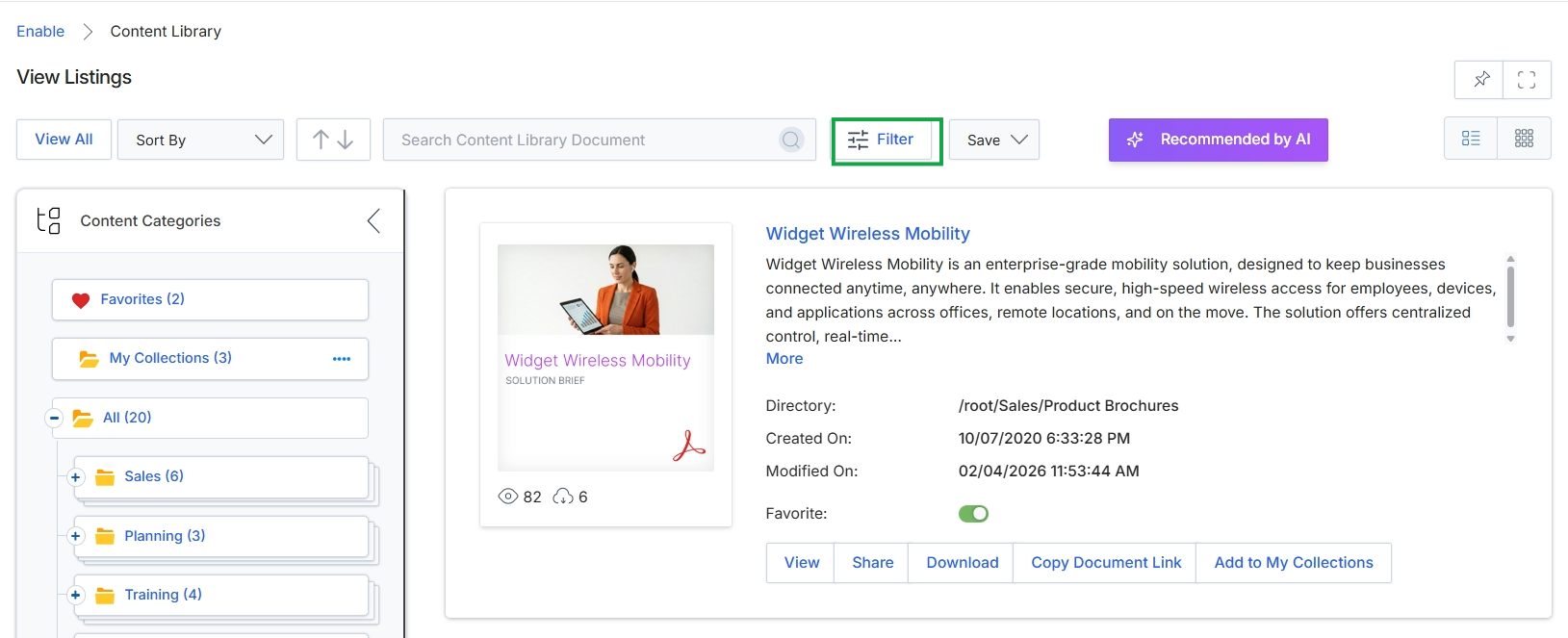This screenshot has width=1568, height=638.
Task: Toggle the Favorite switch off
Action: (973, 514)
